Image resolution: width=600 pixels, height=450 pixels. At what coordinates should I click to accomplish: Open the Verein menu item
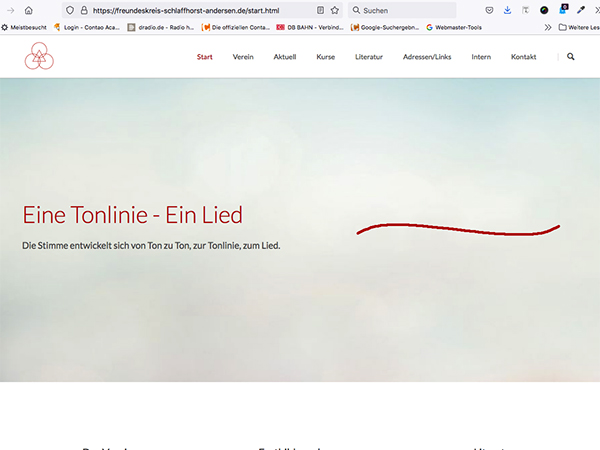tap(243, 57)
